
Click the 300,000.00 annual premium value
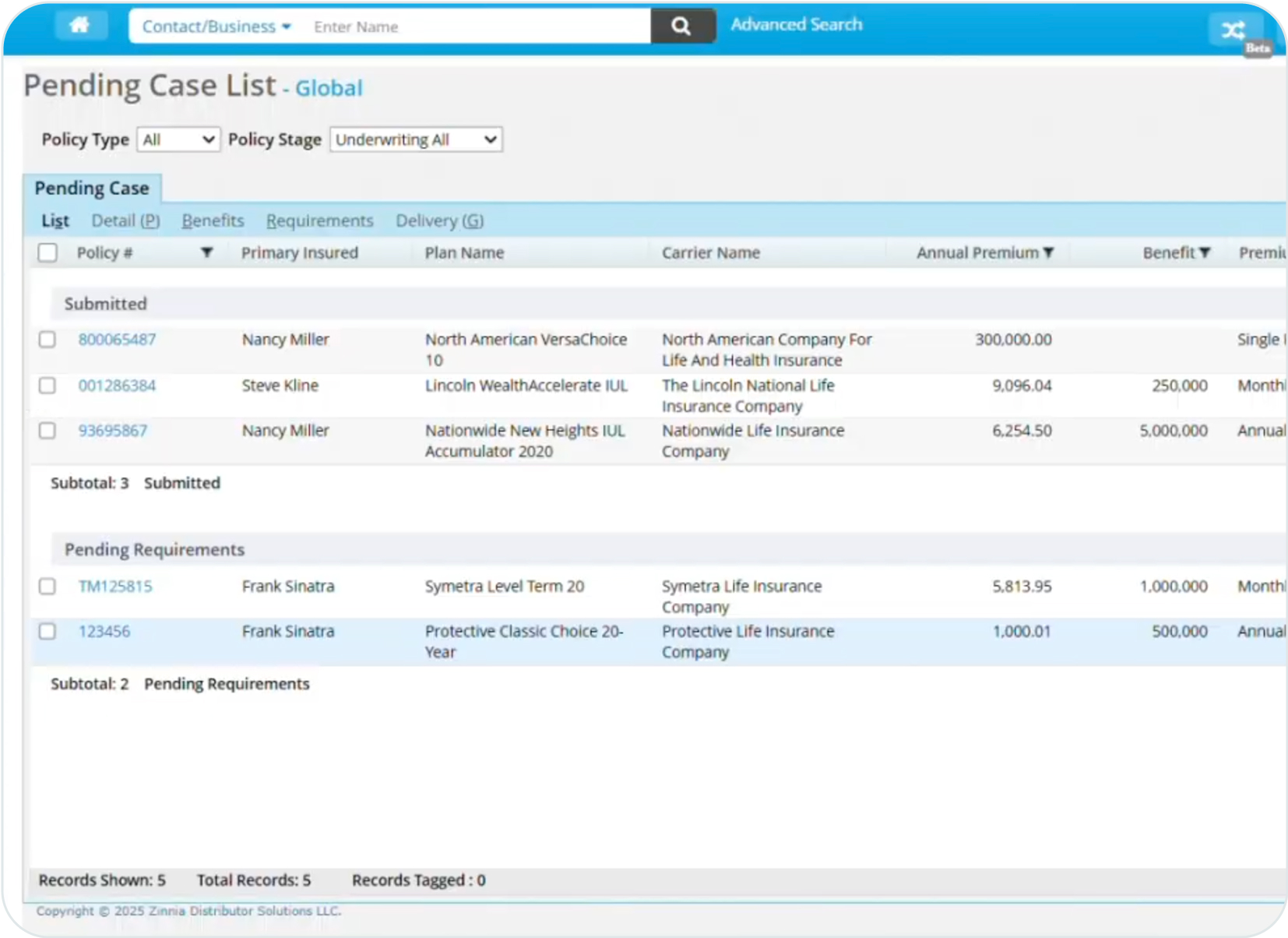tap(1013, 340)
